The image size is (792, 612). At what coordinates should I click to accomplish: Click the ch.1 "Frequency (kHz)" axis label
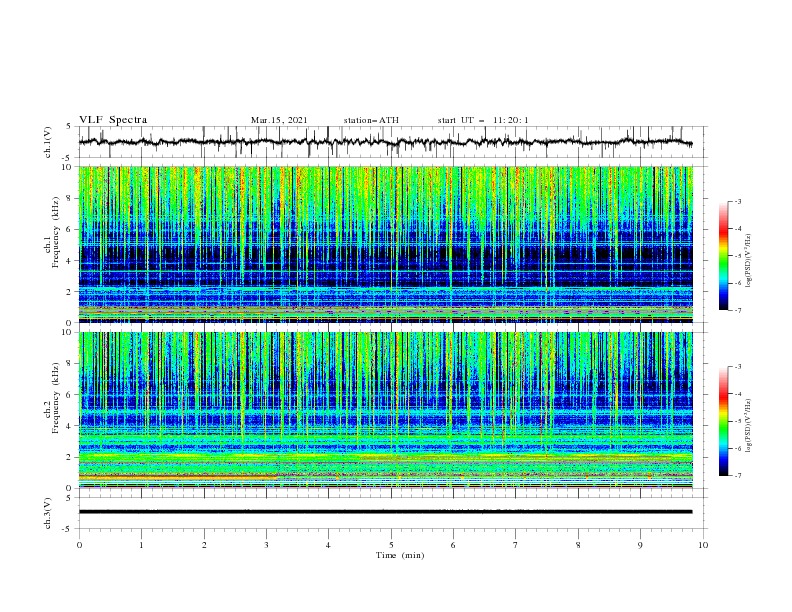point(56,233)
